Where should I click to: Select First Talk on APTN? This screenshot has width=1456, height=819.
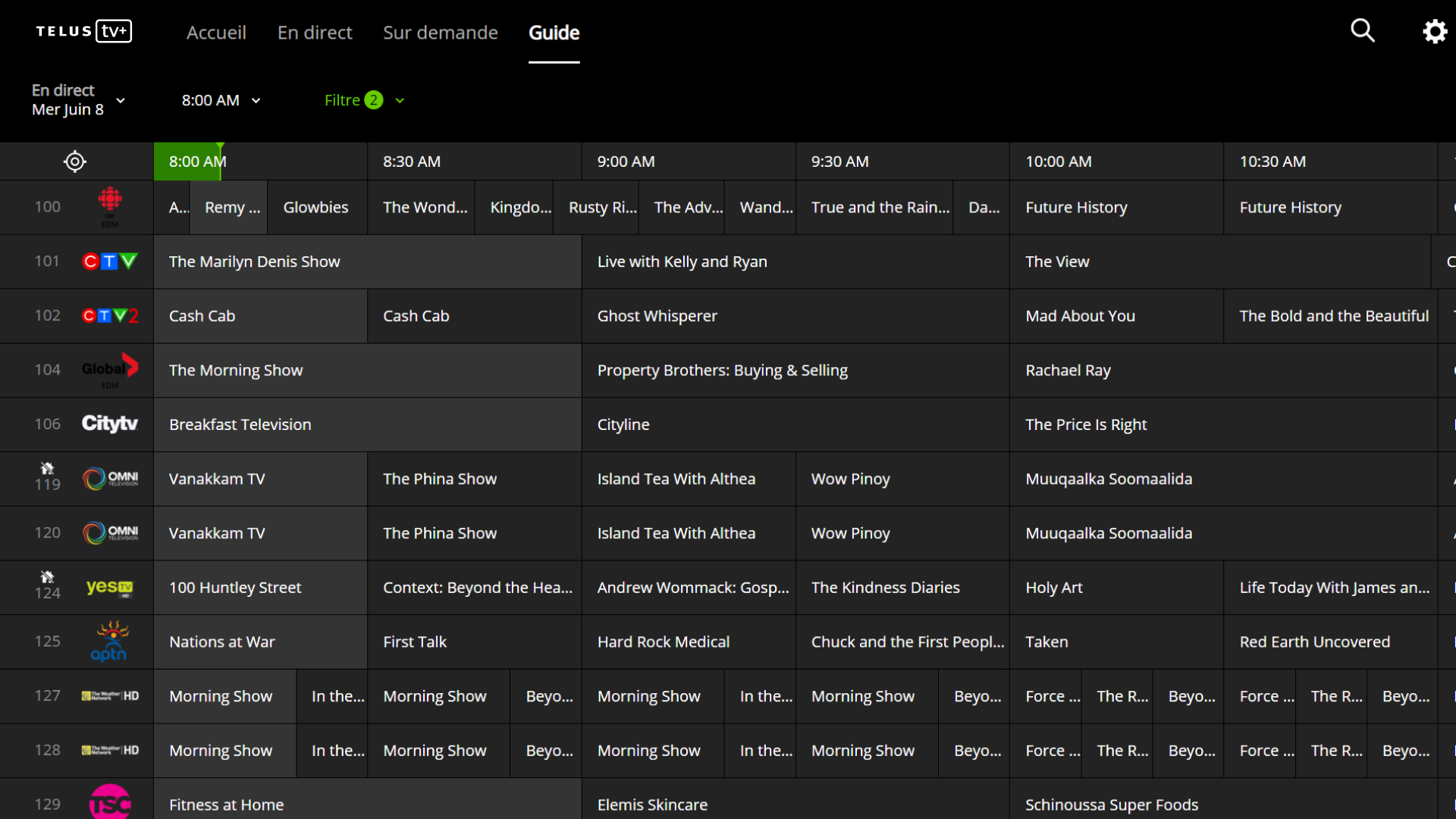474,642
